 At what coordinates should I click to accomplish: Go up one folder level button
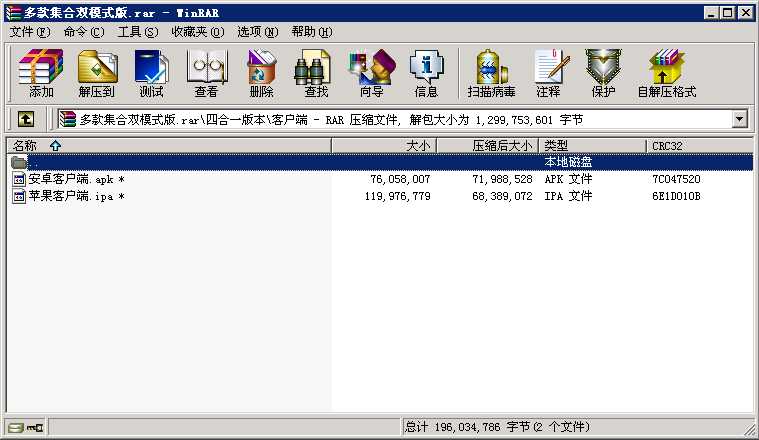[x=26, y=119]
